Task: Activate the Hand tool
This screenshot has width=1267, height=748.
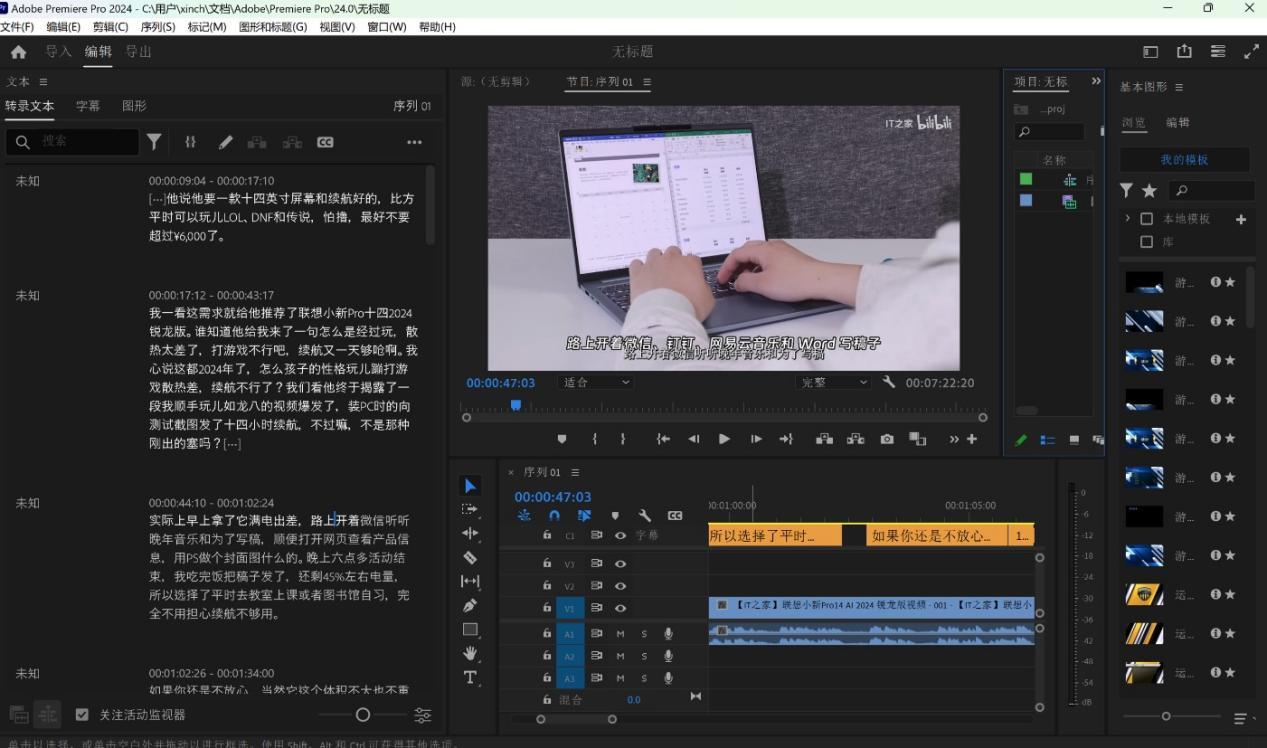Action: click(x=470, y=651)
